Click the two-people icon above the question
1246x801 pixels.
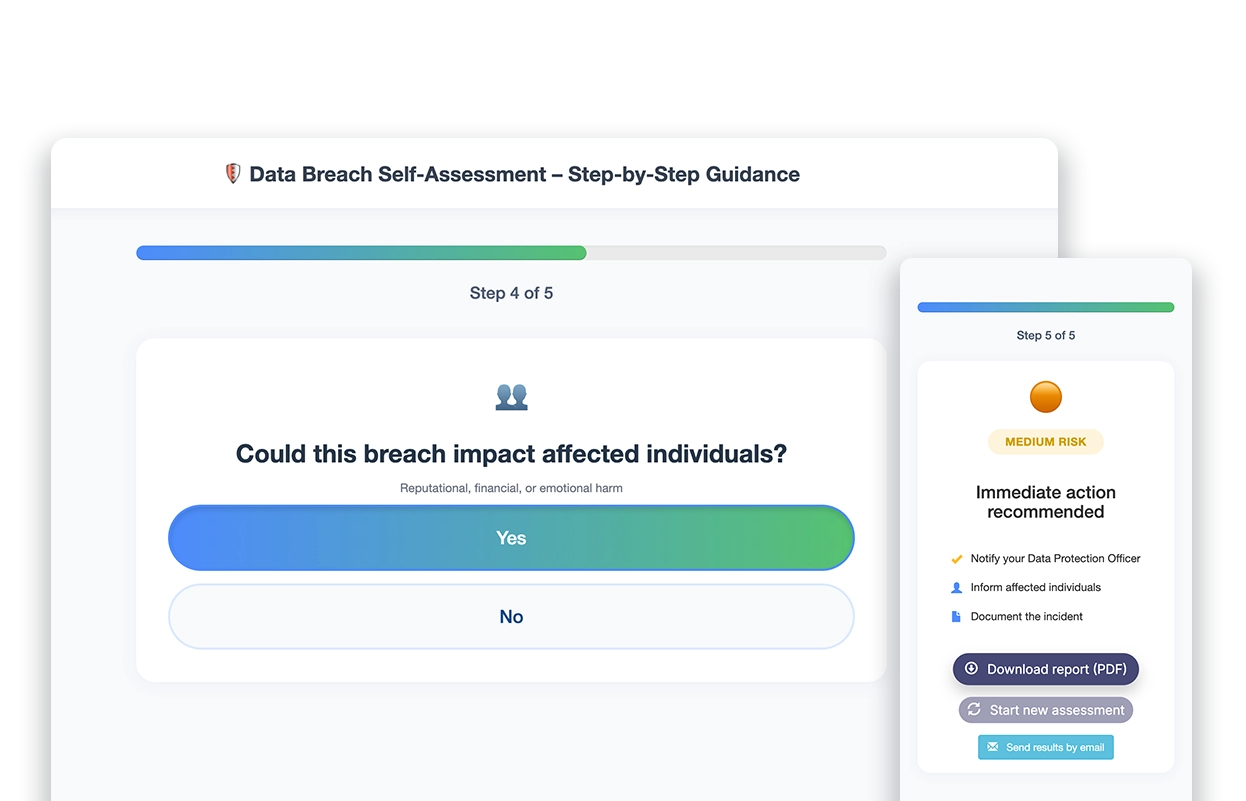click(511, 397)
